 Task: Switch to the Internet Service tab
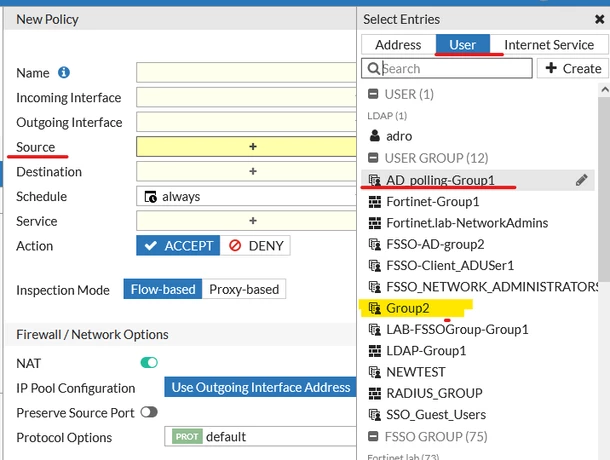(549, 44)
